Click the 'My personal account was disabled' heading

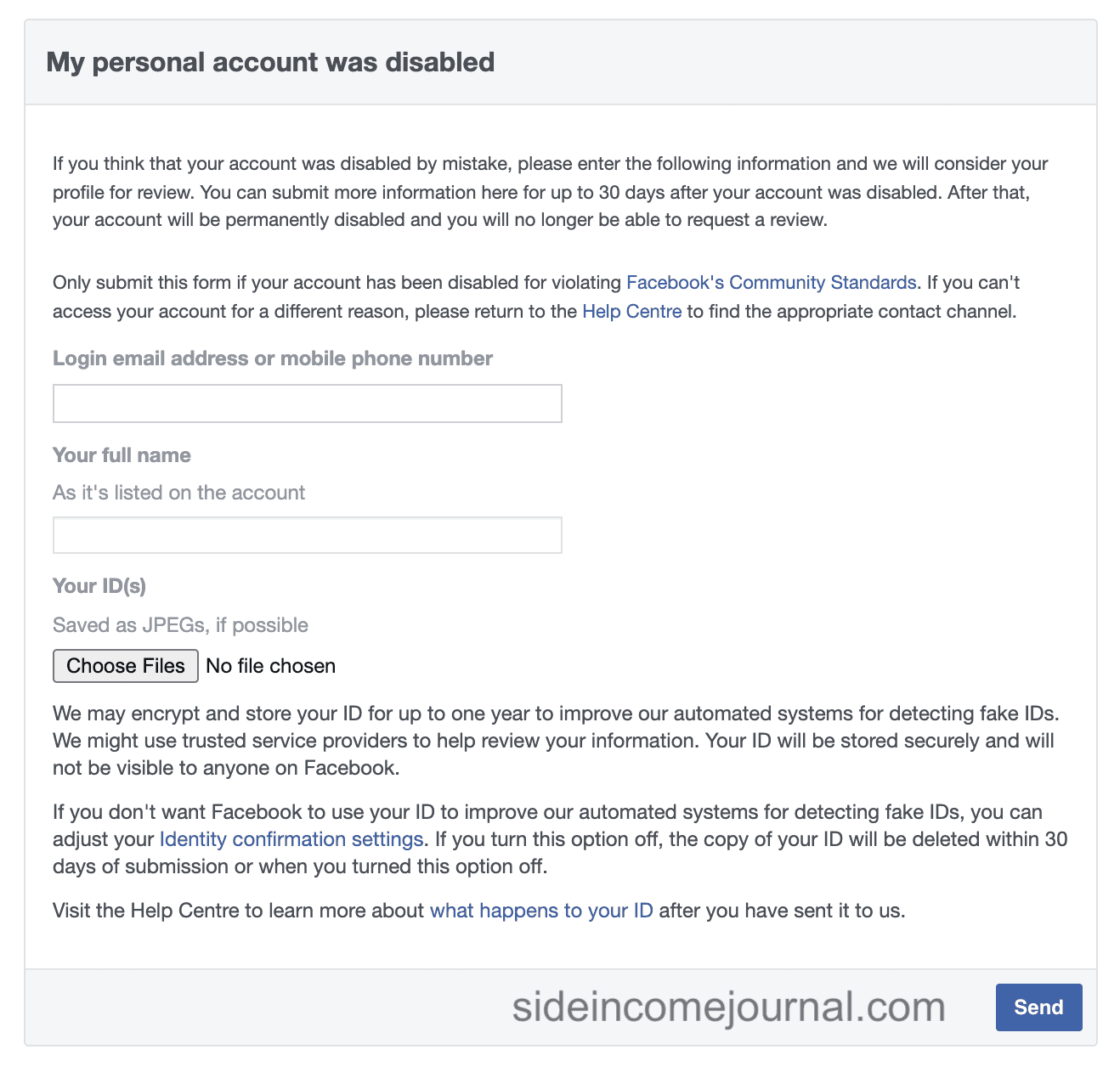coord(270,62)
